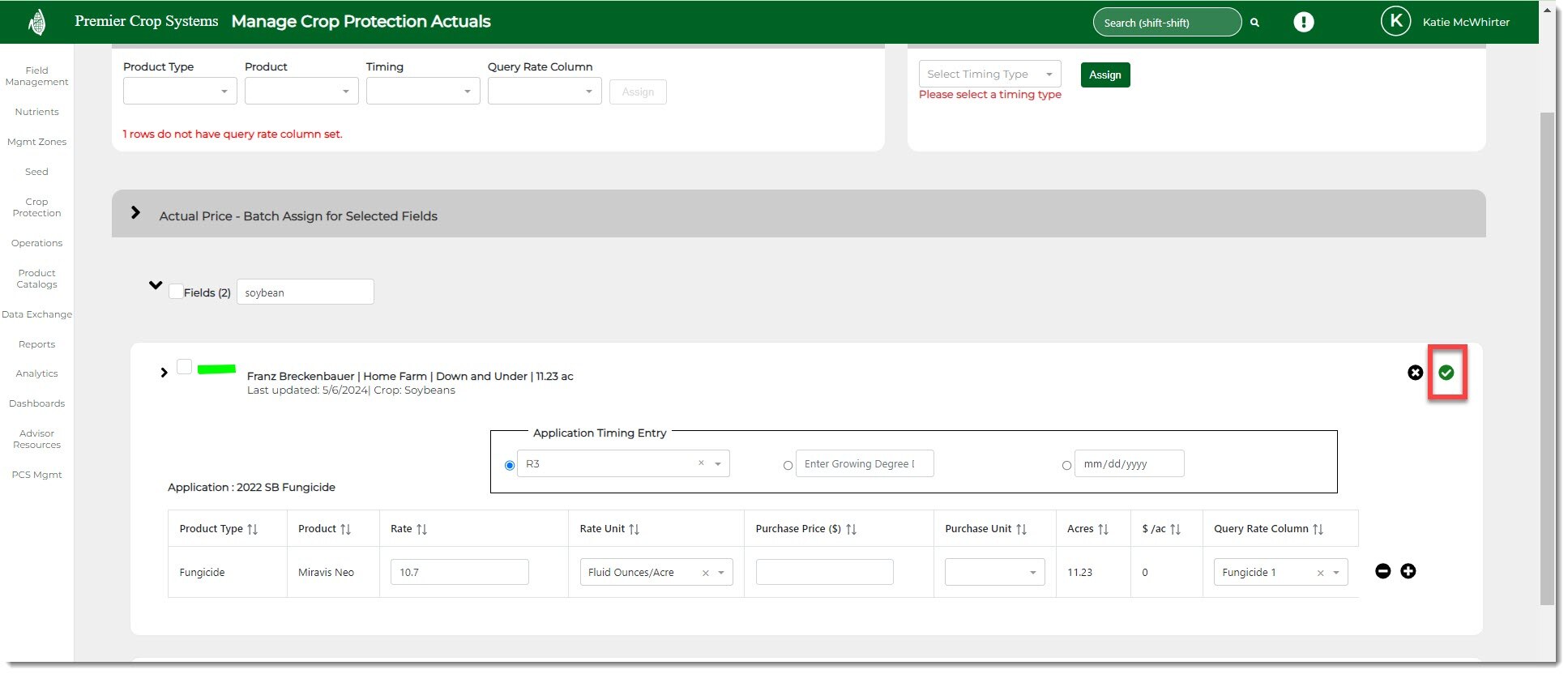Go to Crop Protection in sidebar

click(x=36, y=207)
